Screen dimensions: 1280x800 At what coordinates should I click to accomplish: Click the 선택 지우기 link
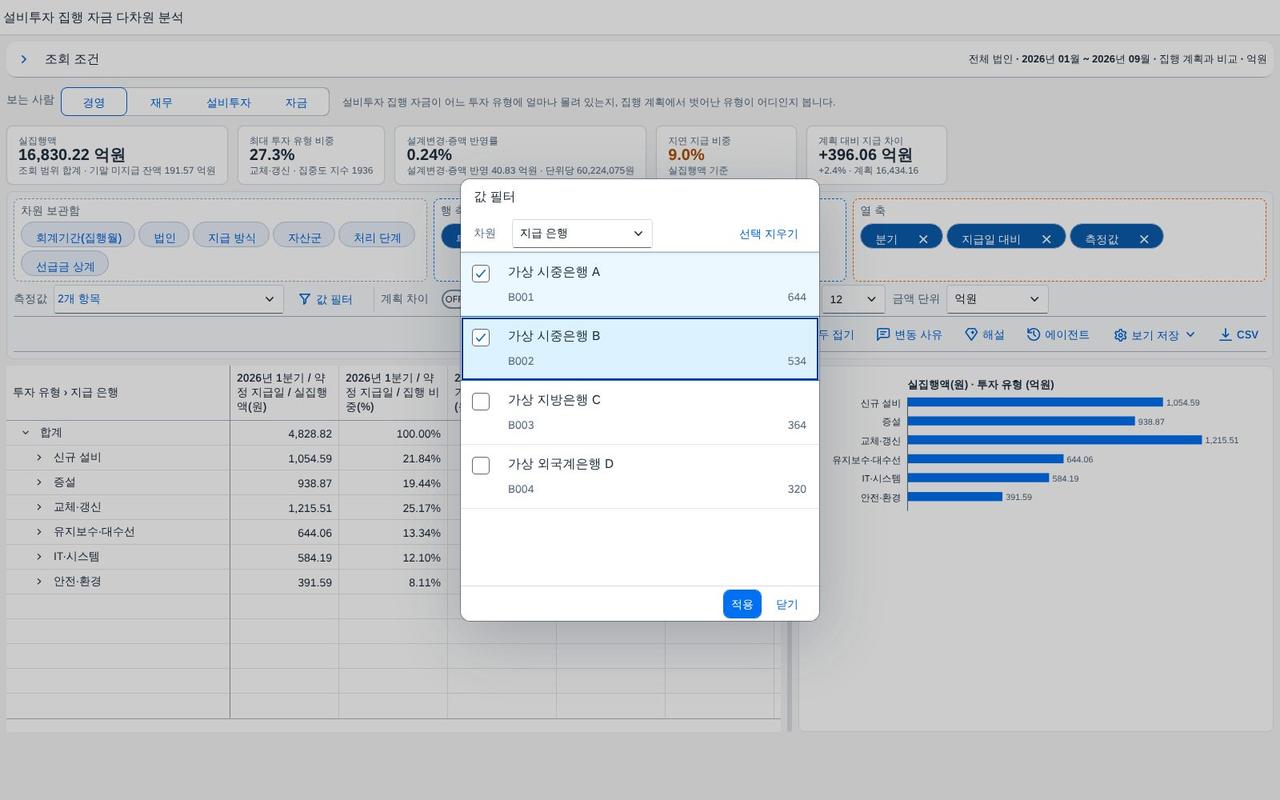[x=768, y=234]
